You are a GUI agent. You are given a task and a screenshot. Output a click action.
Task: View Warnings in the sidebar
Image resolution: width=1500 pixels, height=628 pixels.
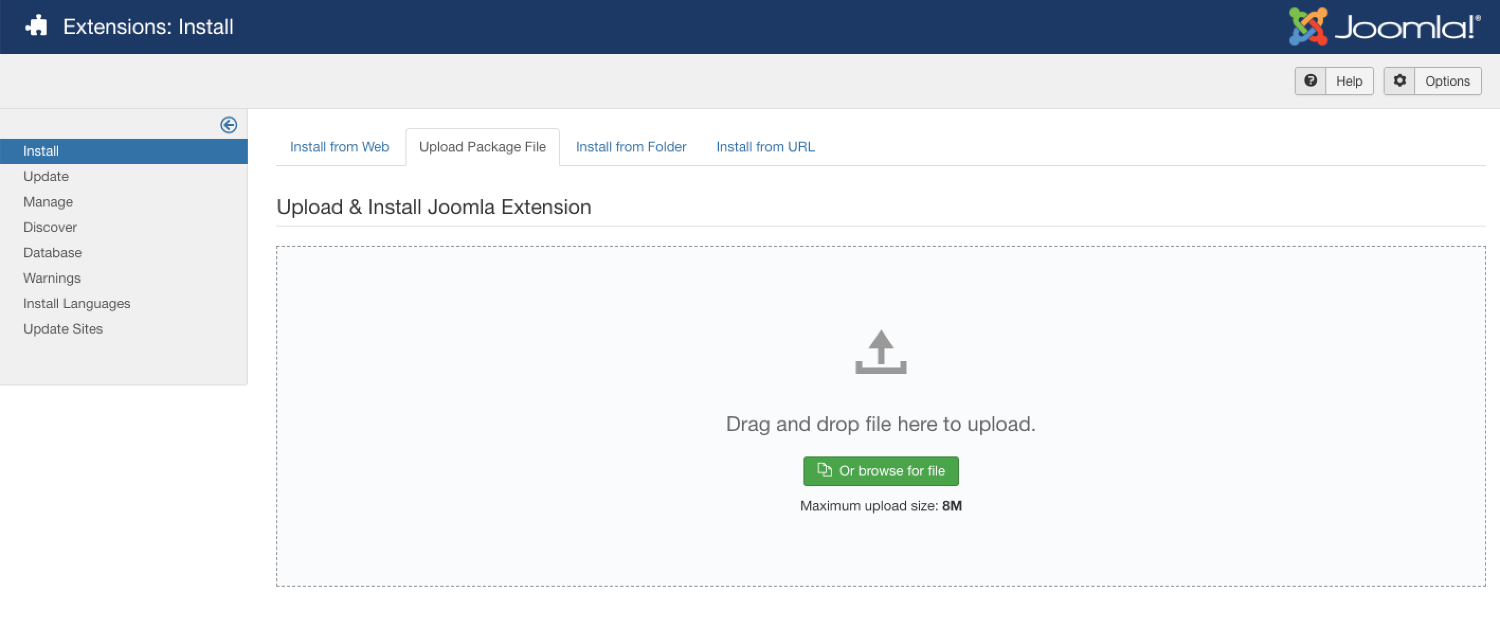(52, 278)
